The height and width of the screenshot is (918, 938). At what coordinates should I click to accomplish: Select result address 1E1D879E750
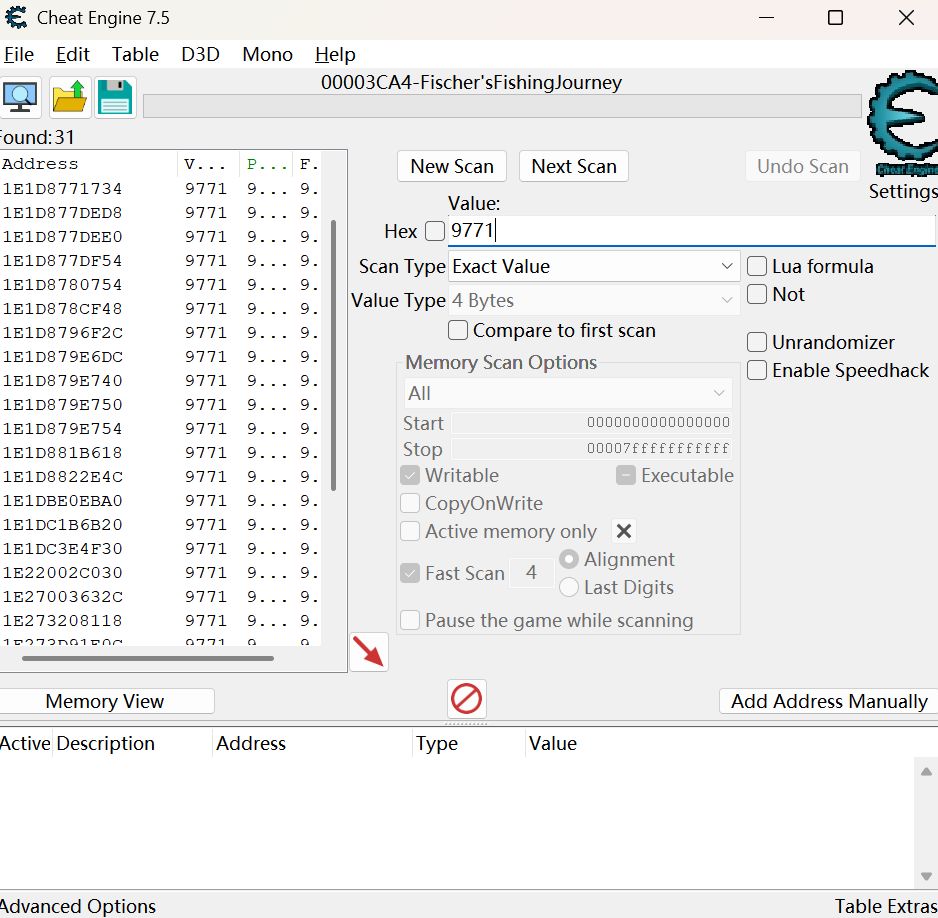point(161,405)
